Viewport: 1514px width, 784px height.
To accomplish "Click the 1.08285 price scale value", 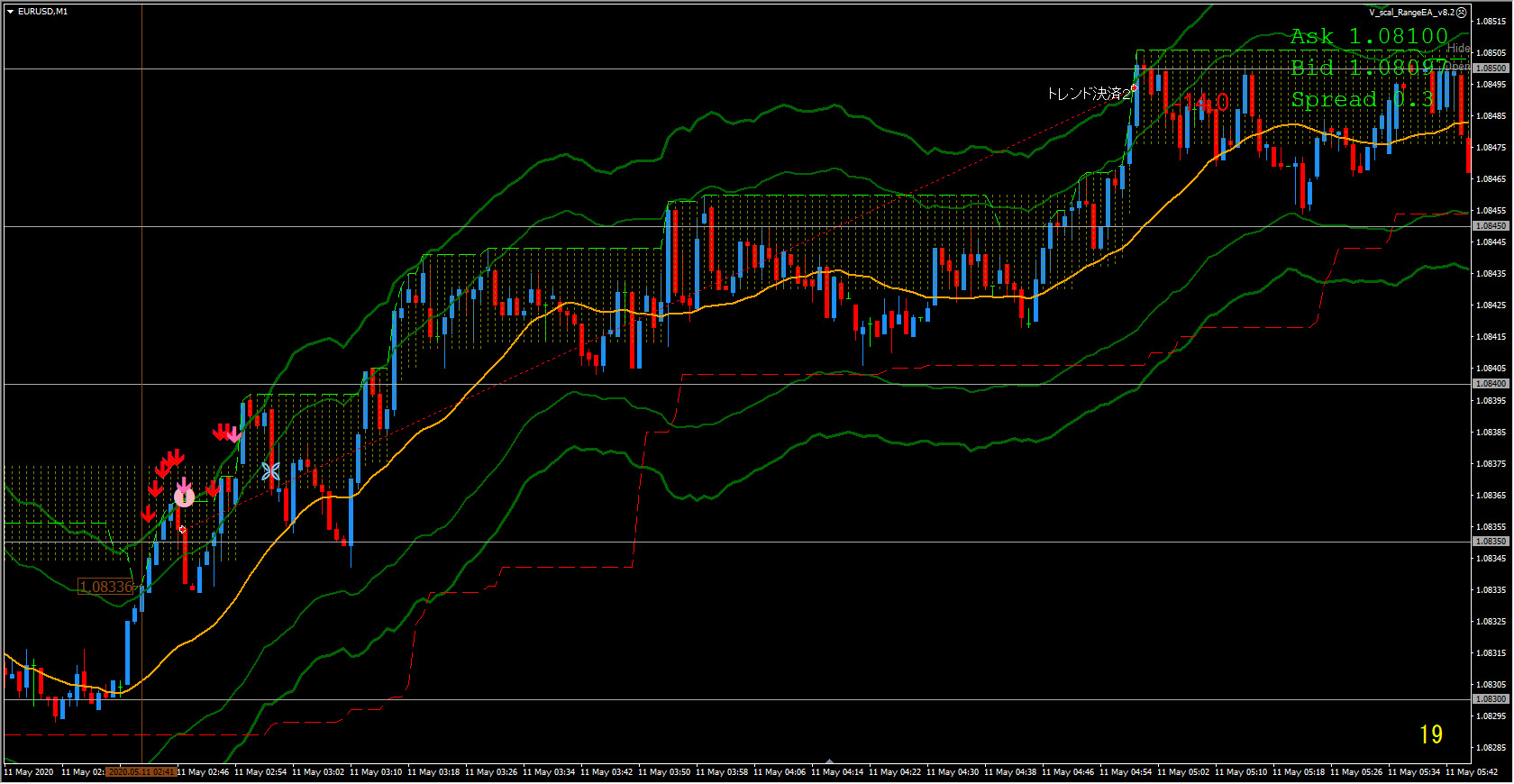I will (x=1491, y=748).
